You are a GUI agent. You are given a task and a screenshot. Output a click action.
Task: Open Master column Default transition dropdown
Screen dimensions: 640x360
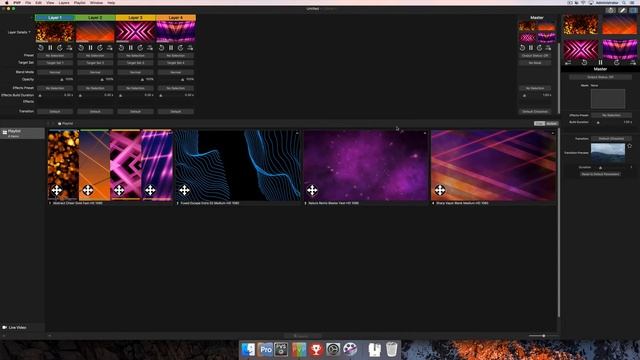coord(535,111)
